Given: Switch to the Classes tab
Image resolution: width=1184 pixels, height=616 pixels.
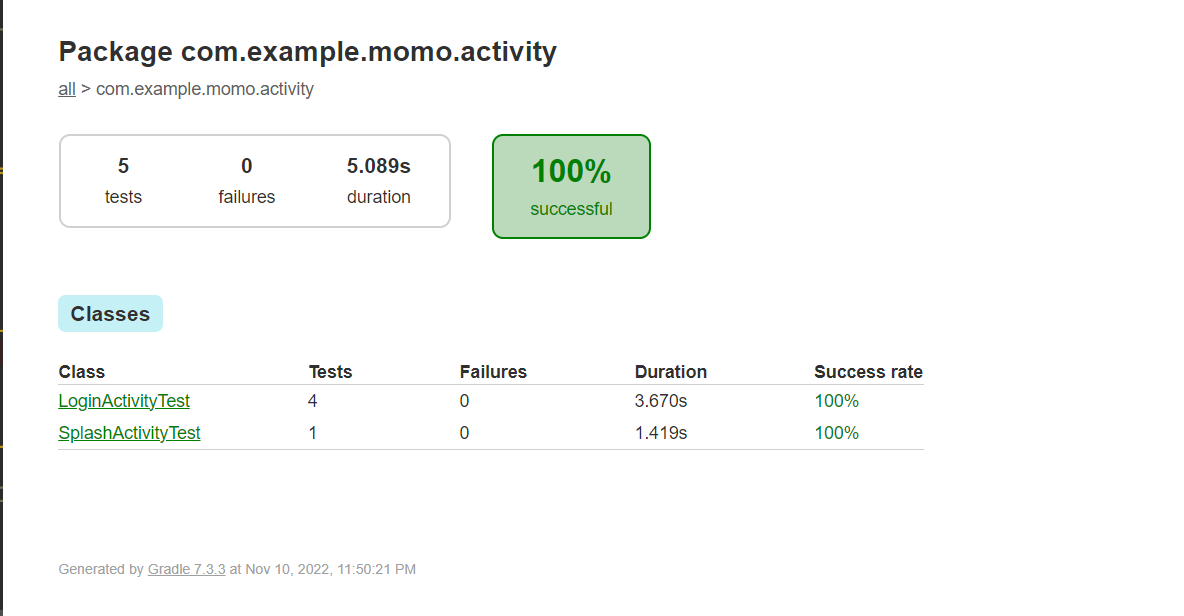Looking at the screenshot, I should pyautogui.click(x=110, y=313).
